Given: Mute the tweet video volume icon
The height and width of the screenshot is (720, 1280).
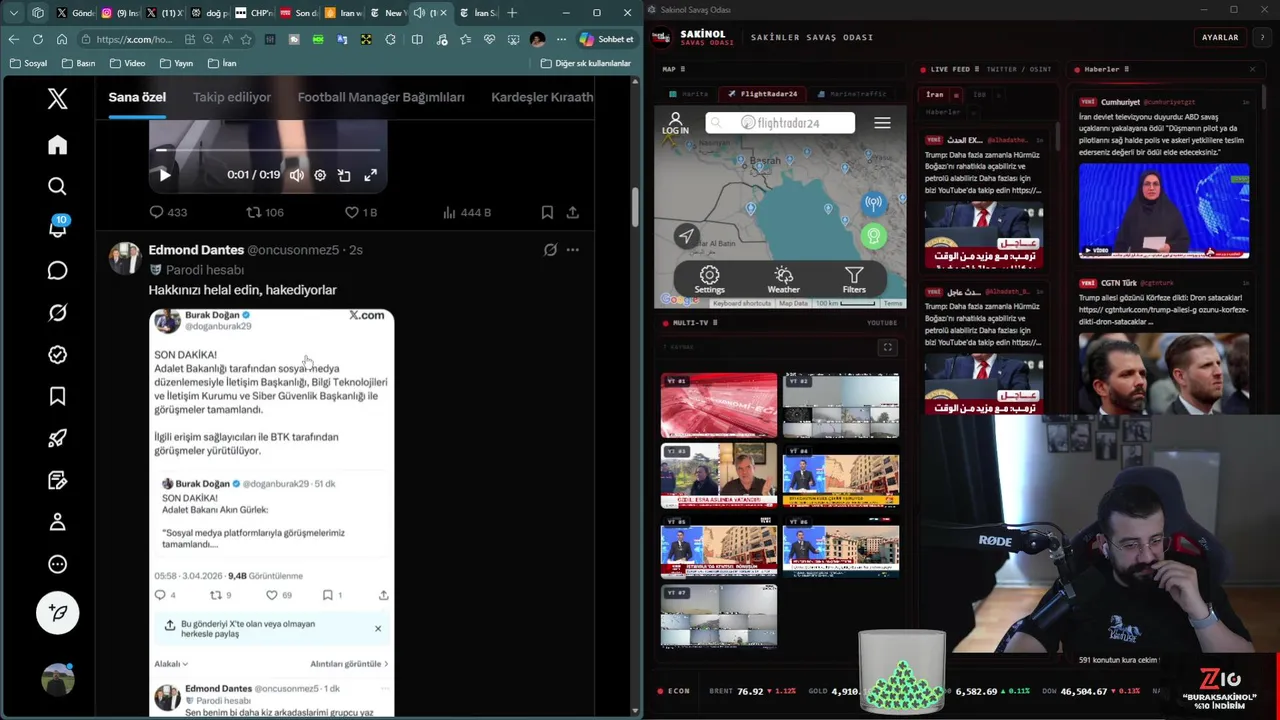Looking at the screenshot, I should (297, 175).
